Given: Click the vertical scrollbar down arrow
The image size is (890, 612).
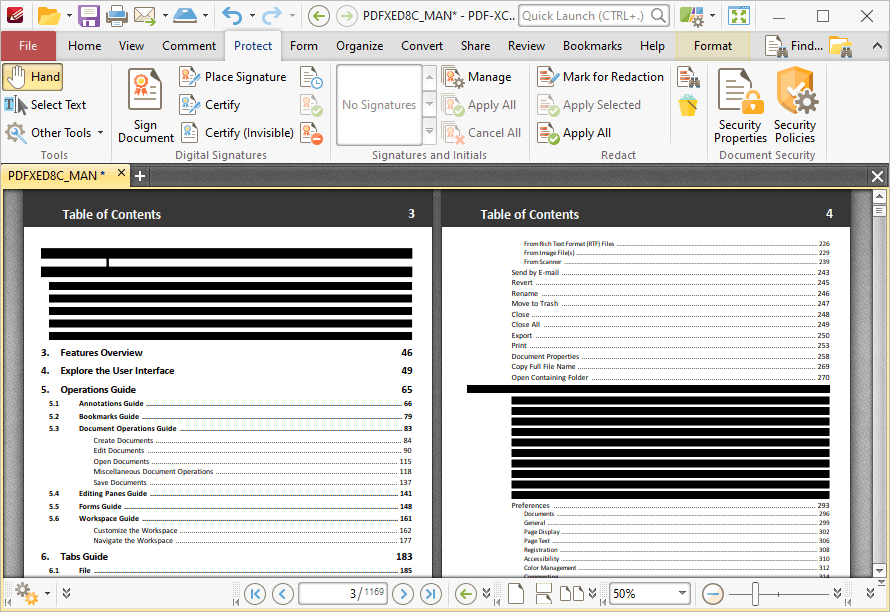Looking at the screenshot, I should pos(879,571).
